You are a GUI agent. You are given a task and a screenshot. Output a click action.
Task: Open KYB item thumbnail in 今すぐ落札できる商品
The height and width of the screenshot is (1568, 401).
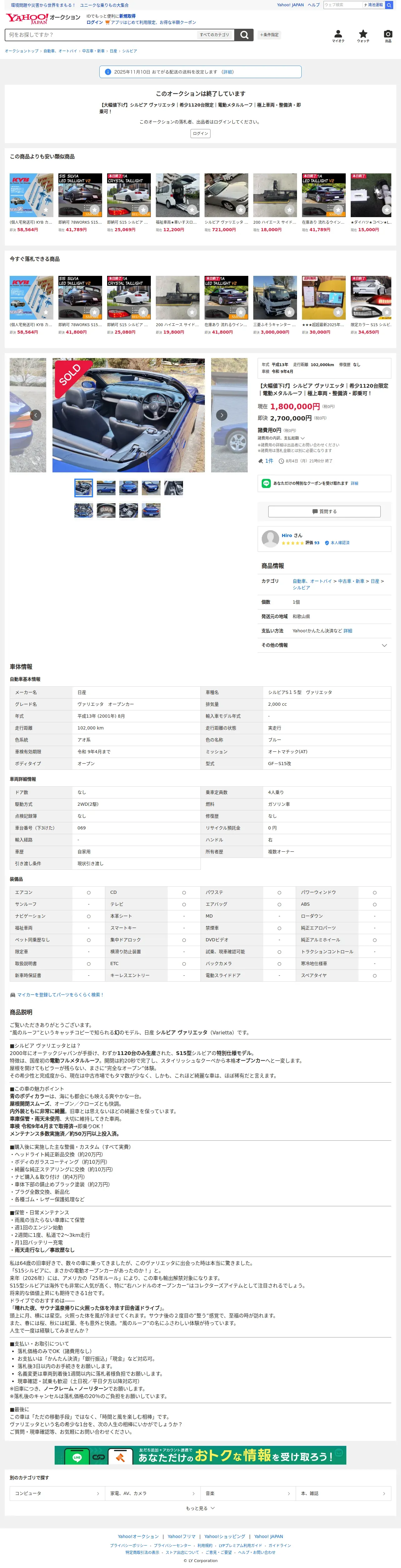[x=32, y=298]
